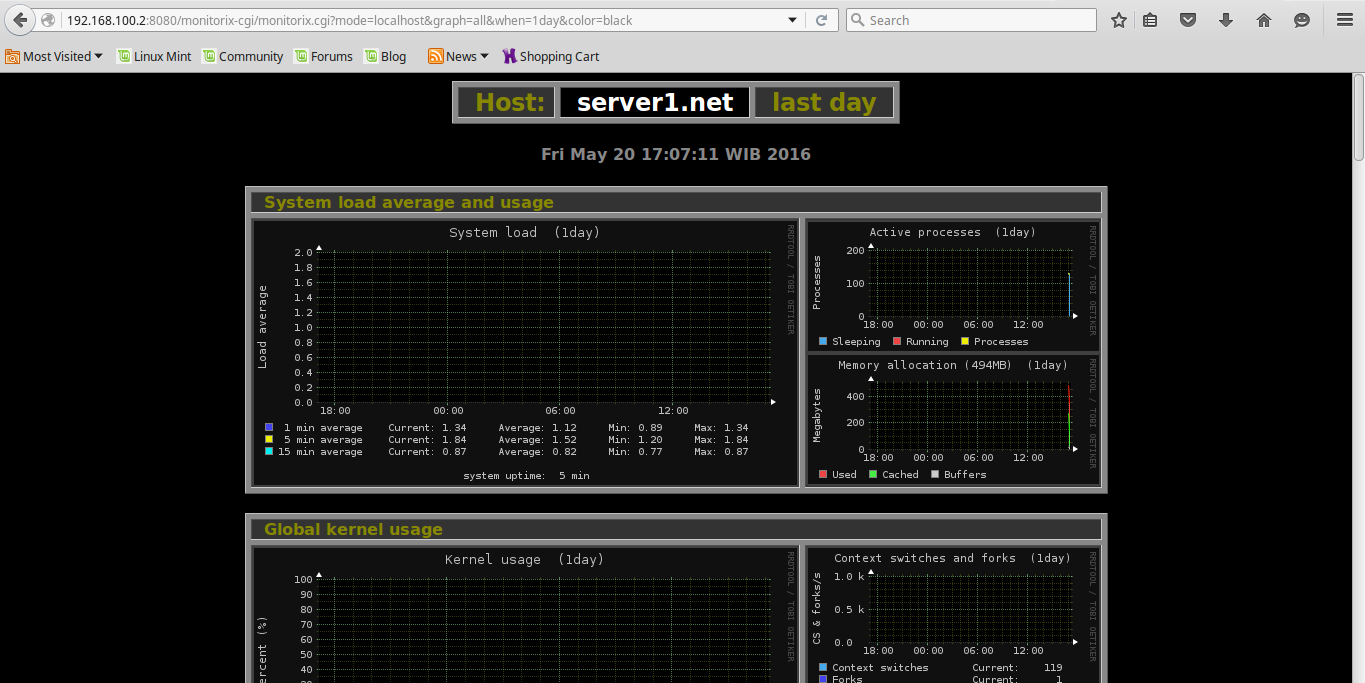Open the Community bookmark
1365x683 pixels.
(243, 57)
